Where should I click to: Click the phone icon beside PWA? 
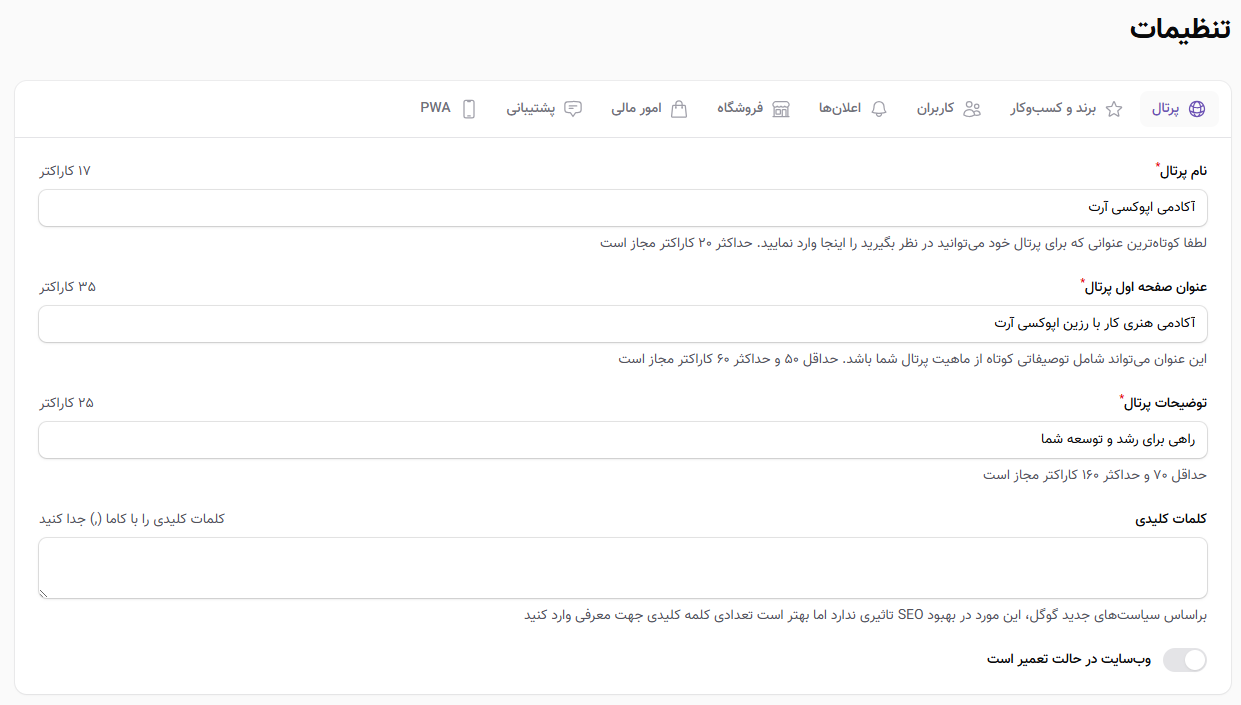tap(469, 109)
